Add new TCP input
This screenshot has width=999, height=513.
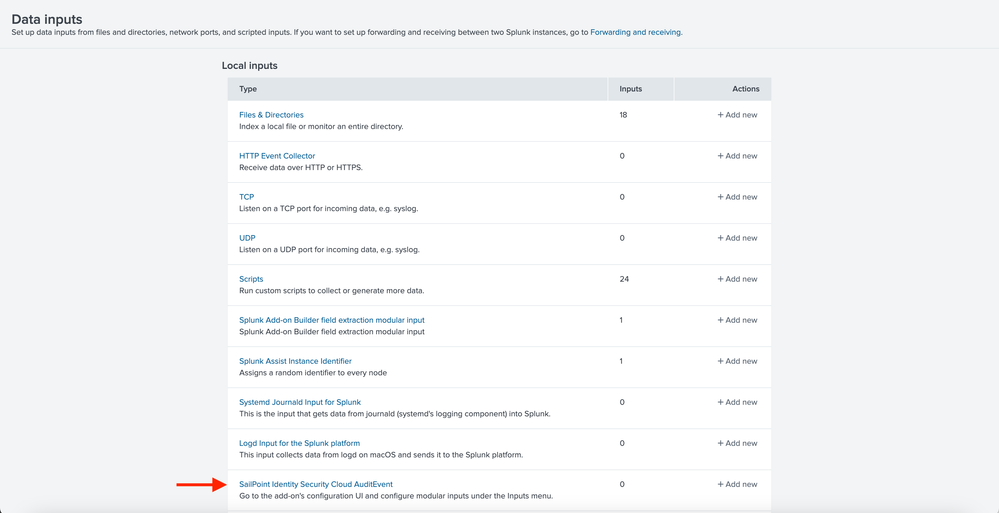click(737, 197)
